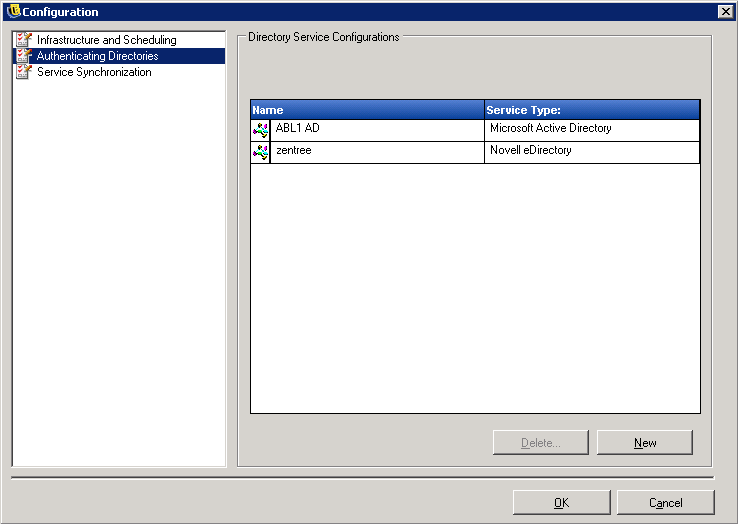Click the Microsoft Active Directory cell

coord(592,130)
